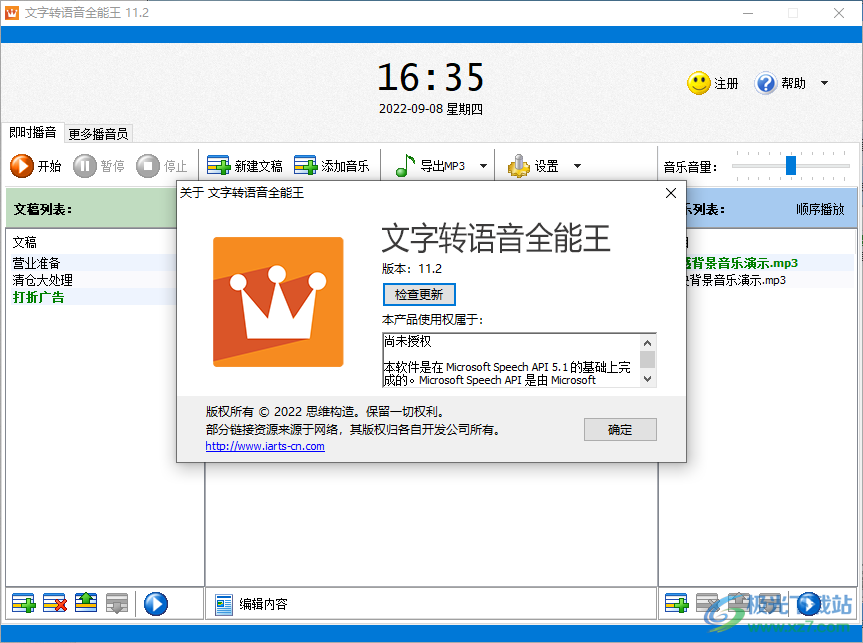The height and width of the screenshot is (643, 863).
Task: Add music with the 添加音乐 button
Action: point(331,166)
